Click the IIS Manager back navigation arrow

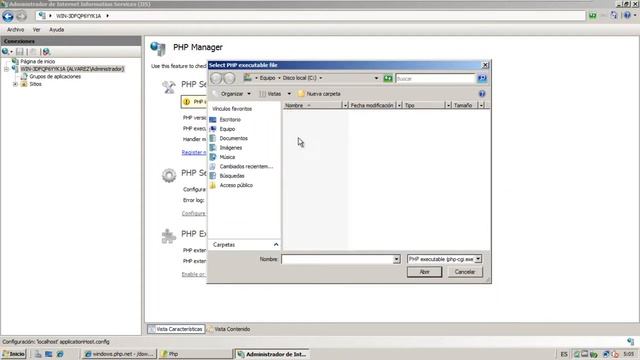8,16
